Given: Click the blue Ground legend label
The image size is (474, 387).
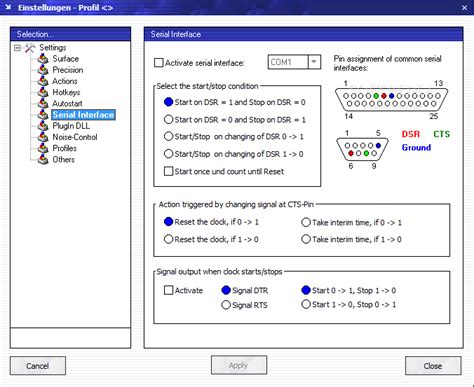Looking at the screenshot, I should coord(416,147).
